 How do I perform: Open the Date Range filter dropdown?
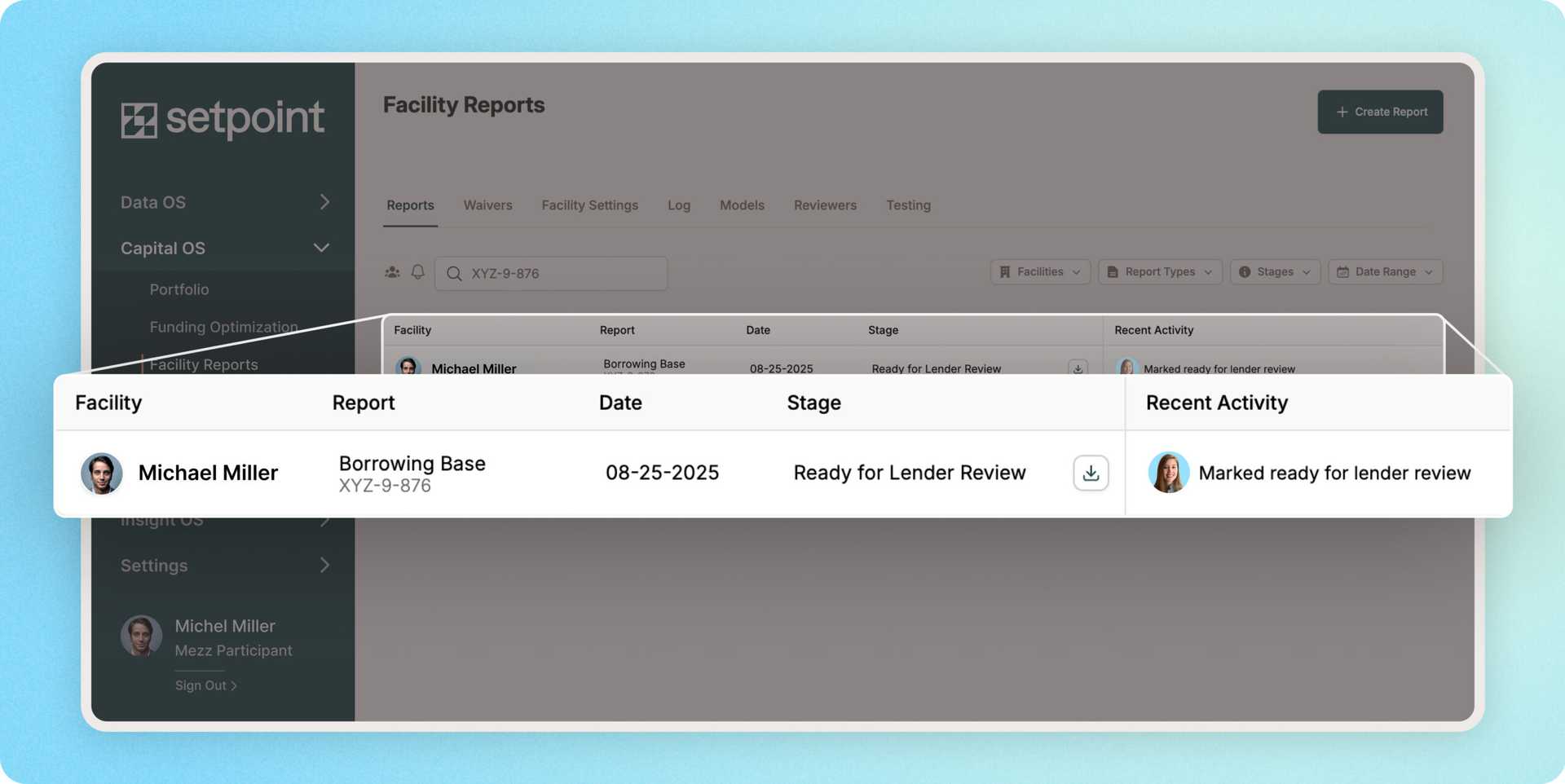coord(1384,272)
